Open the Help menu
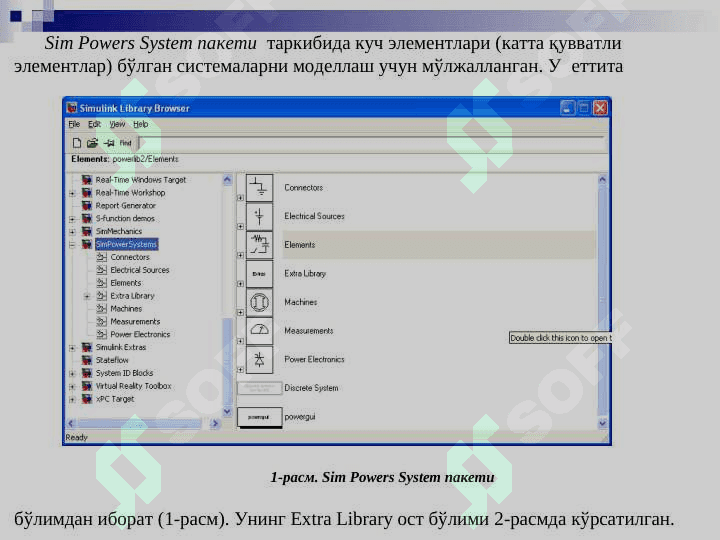The image size is (720, 540). click(141, 124)
